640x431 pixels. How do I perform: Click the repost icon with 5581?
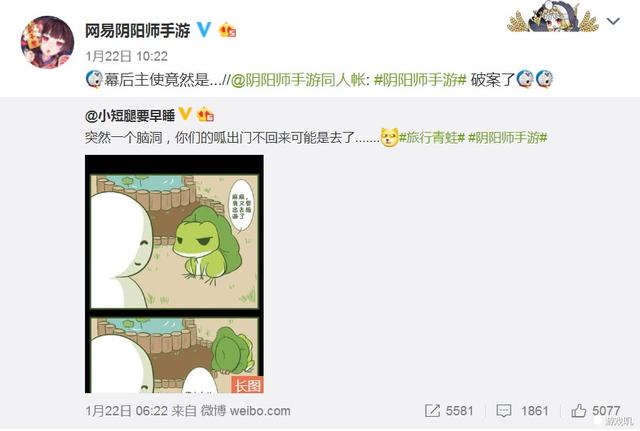tap(449, 411)
